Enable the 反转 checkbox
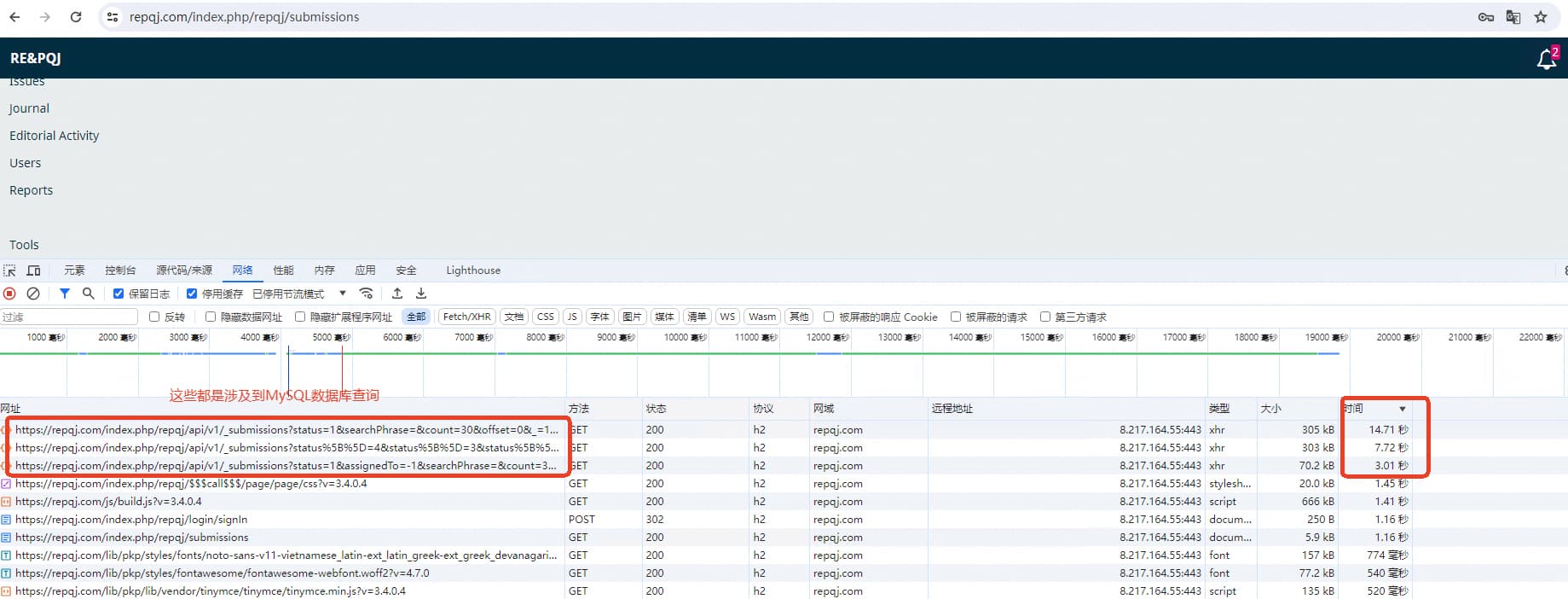 [x=154, y=317]
